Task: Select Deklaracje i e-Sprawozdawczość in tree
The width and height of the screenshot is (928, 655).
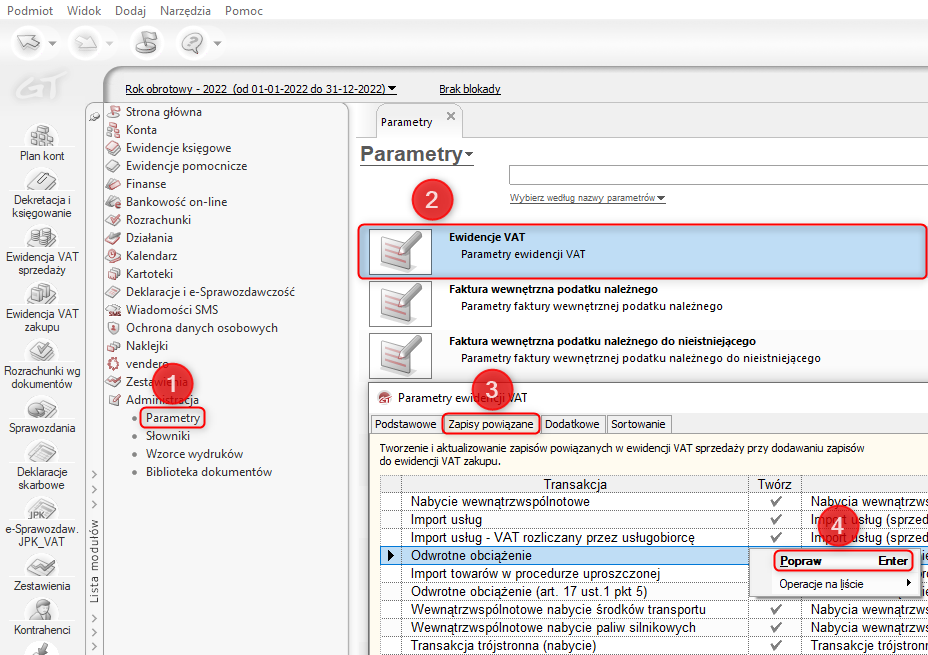Action: coord(210,292)
